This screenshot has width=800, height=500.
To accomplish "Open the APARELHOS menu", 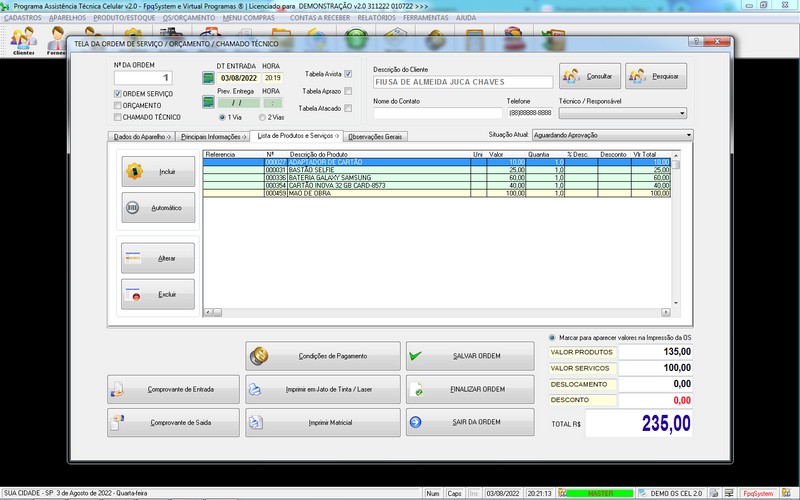I will coord(67,18).
